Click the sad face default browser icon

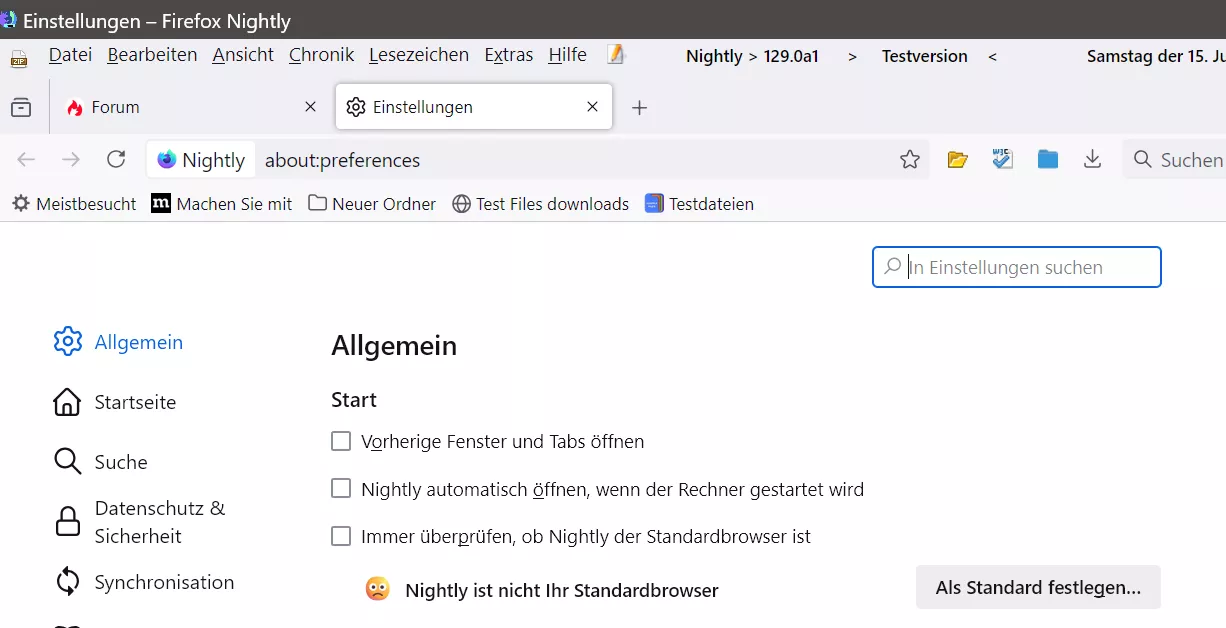coord(377,588)
